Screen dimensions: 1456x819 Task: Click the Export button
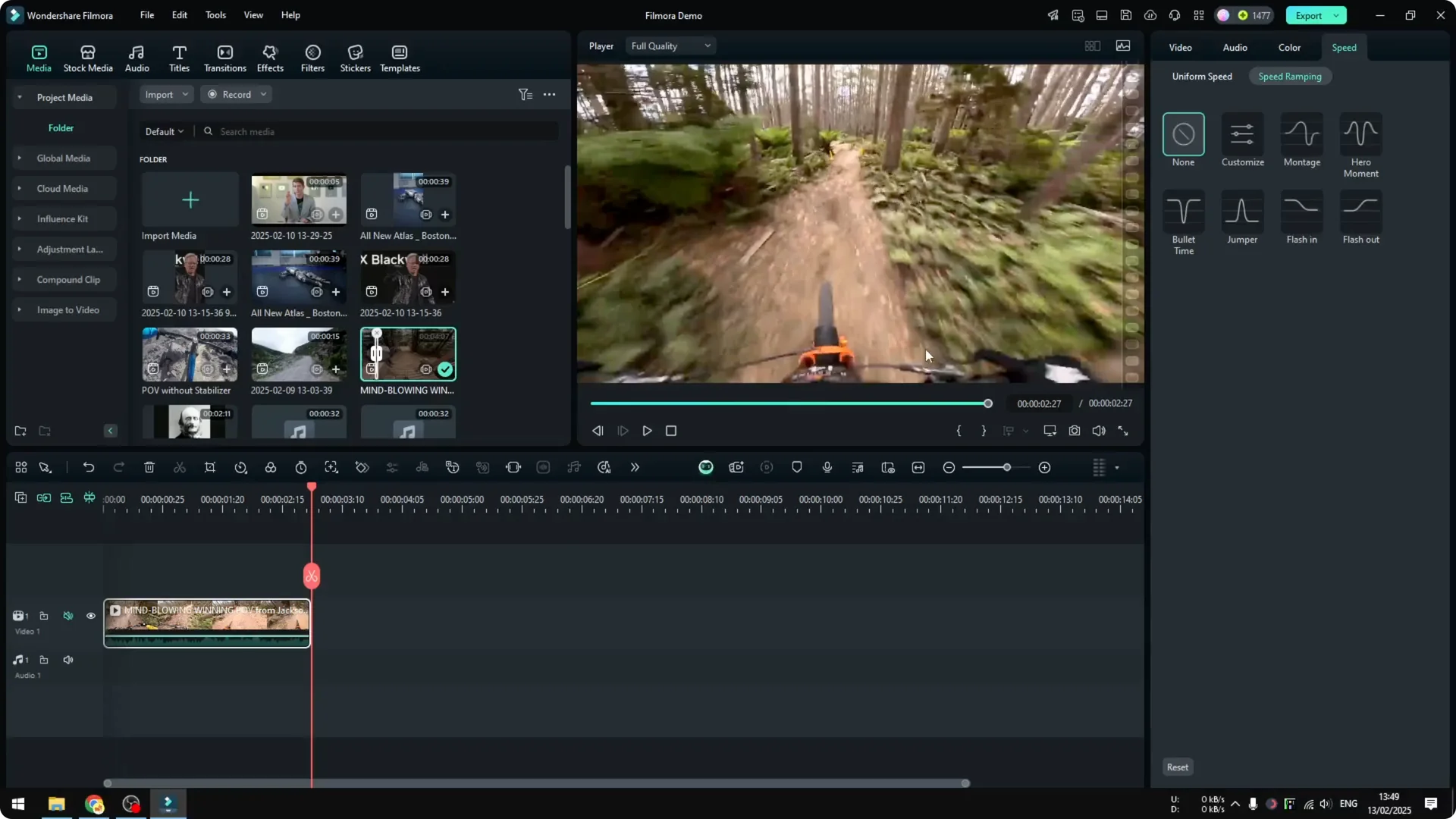(1310, 15)
